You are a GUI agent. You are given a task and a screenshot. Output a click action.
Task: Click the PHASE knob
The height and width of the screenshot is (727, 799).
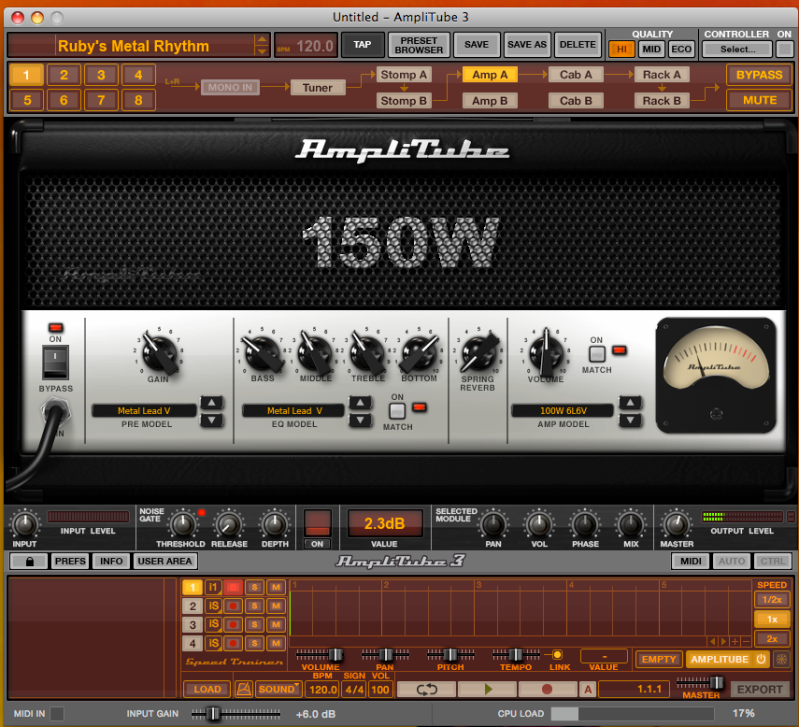[x=585, y=524]
